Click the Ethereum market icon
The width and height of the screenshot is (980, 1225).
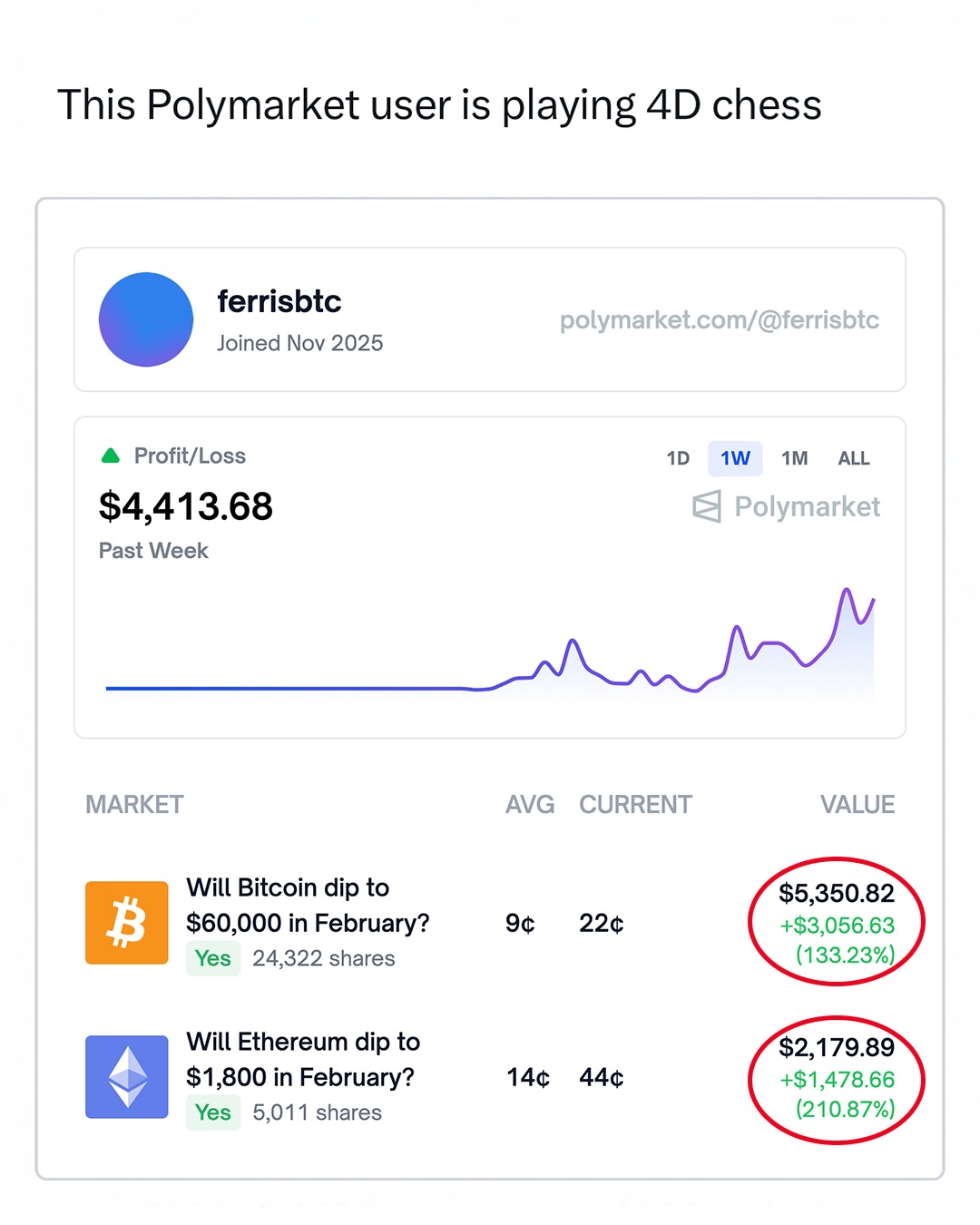tap(127, 1077)
